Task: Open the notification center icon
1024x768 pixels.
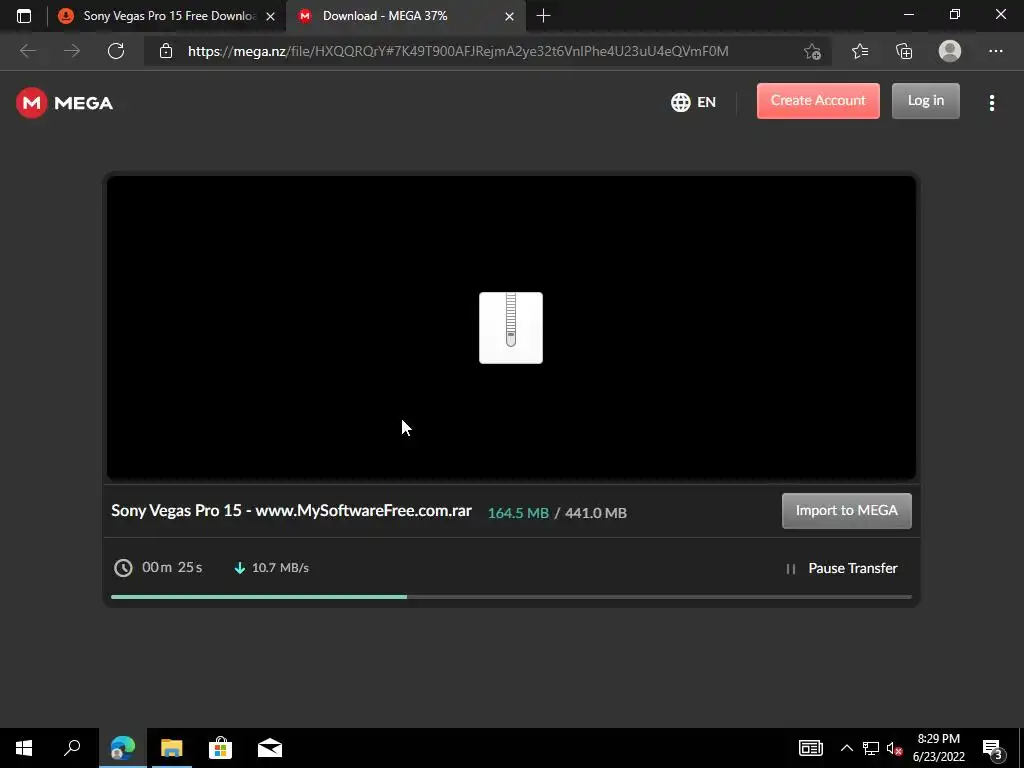Action: [x=993, y=749]
